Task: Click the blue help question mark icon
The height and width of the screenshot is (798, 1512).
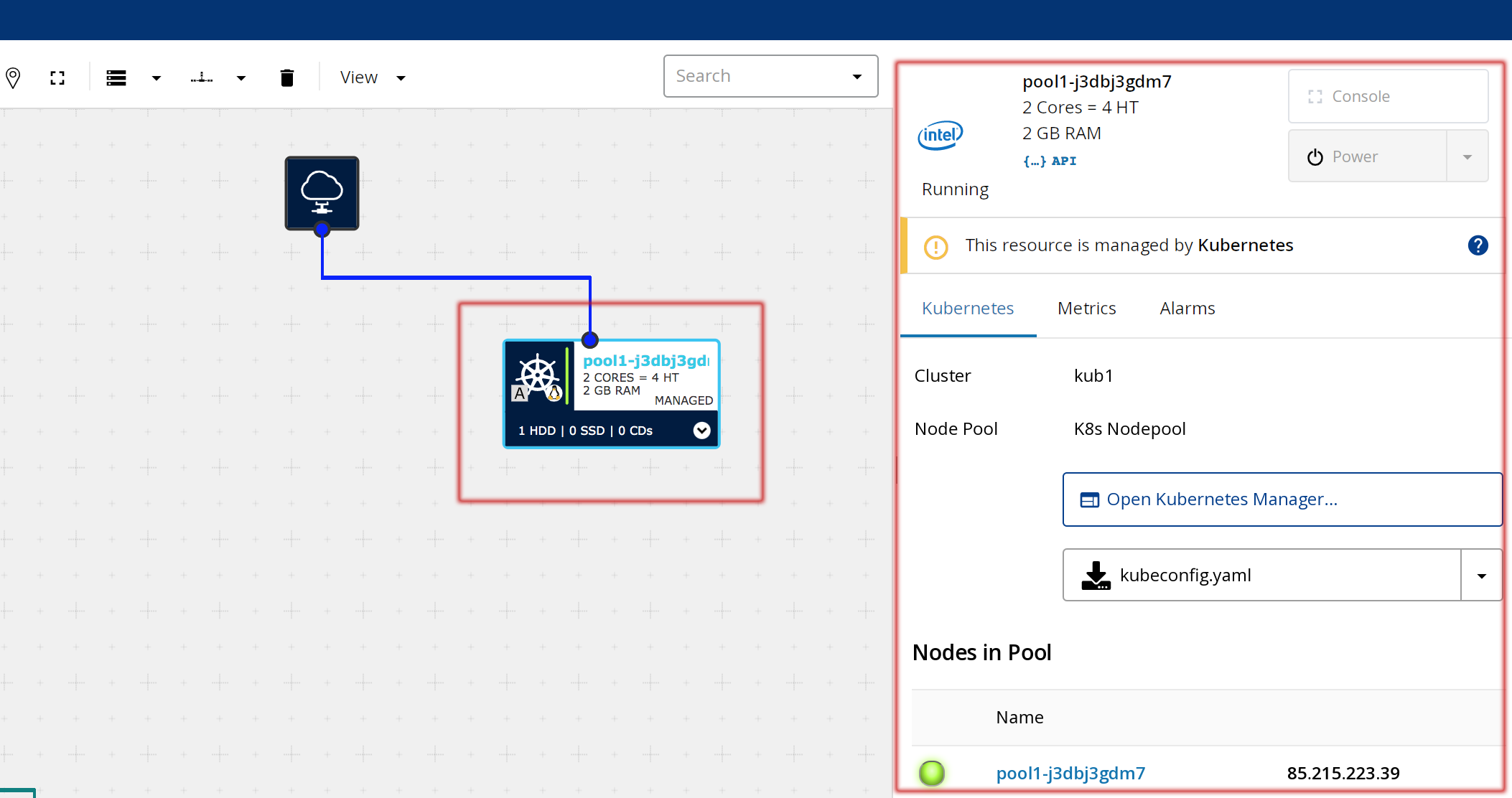Action: [x=1478, y=245]
